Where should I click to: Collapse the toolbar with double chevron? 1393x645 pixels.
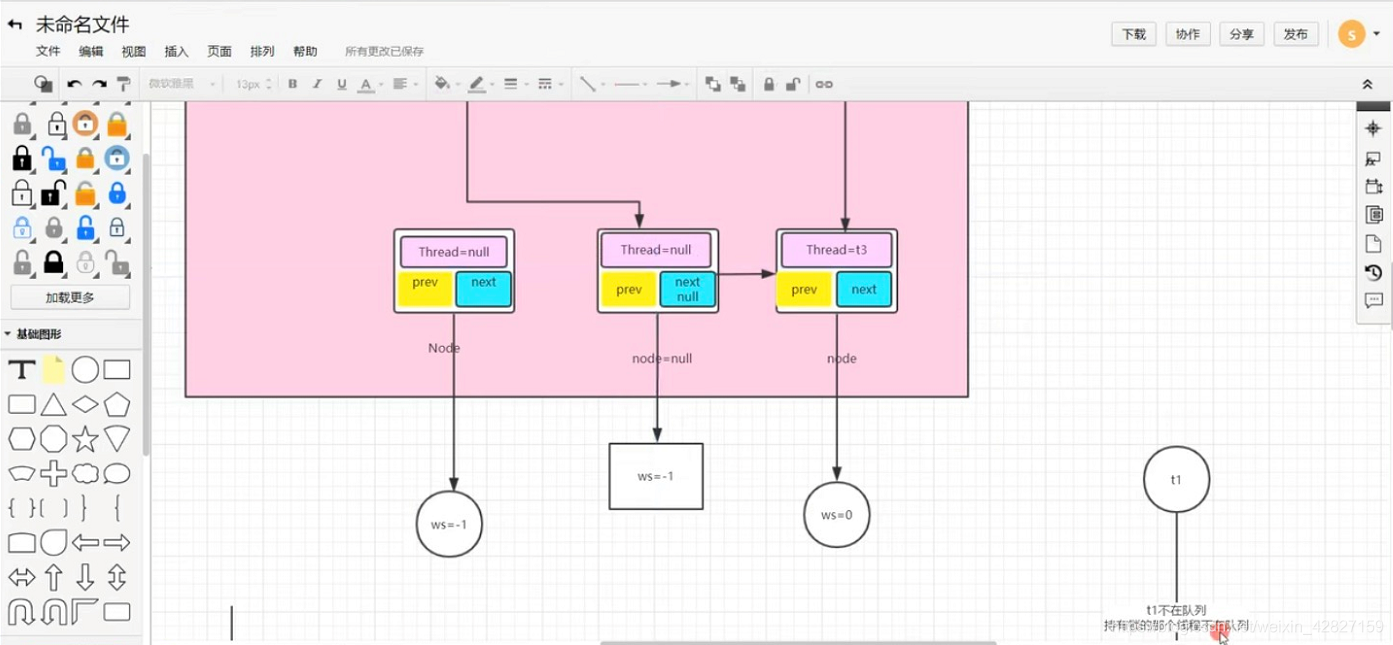(1368, 85)
